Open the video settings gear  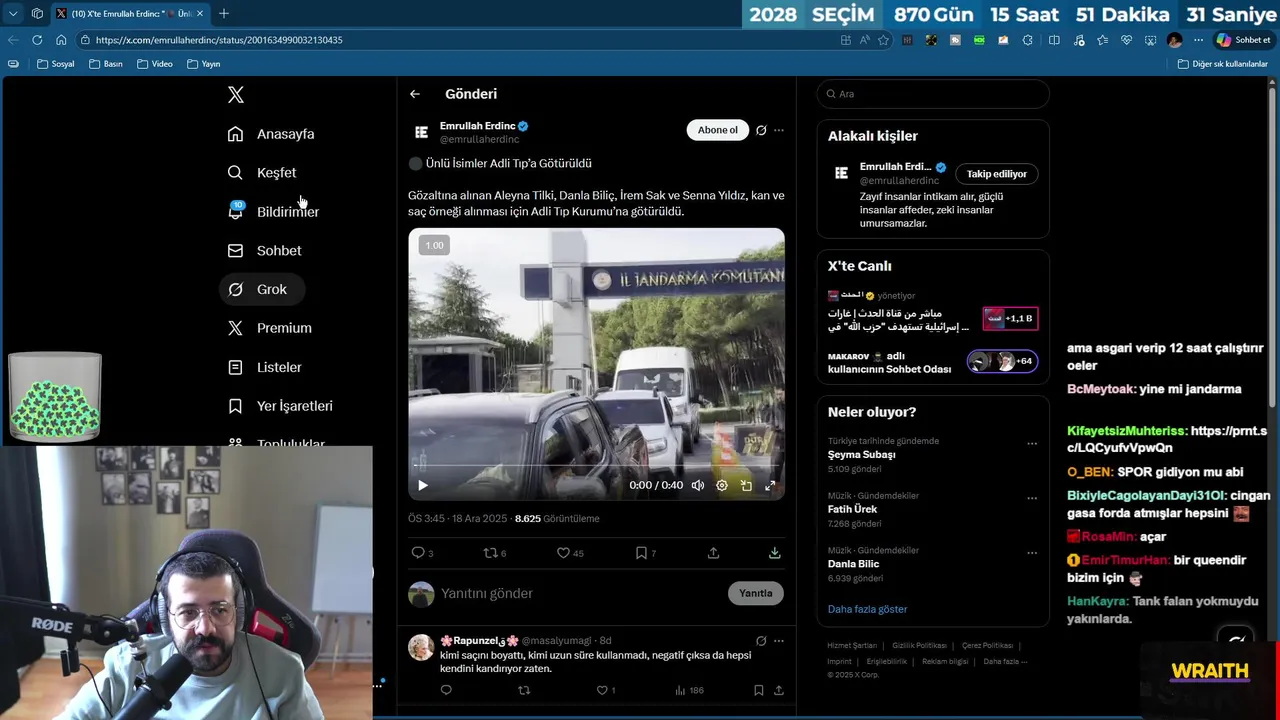point(722,485)
